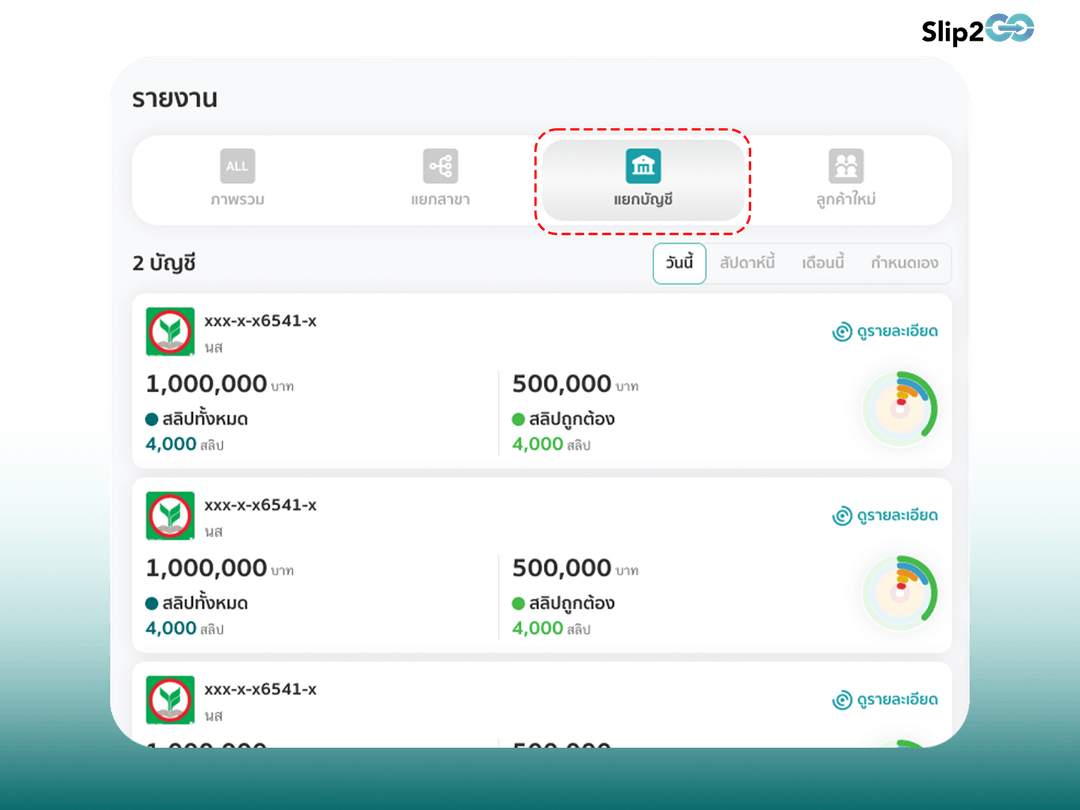Click 1,000,000 บาท amount in first card
Image resolution: width=1080 pixels, height=810 pixels.
point(220,384)
